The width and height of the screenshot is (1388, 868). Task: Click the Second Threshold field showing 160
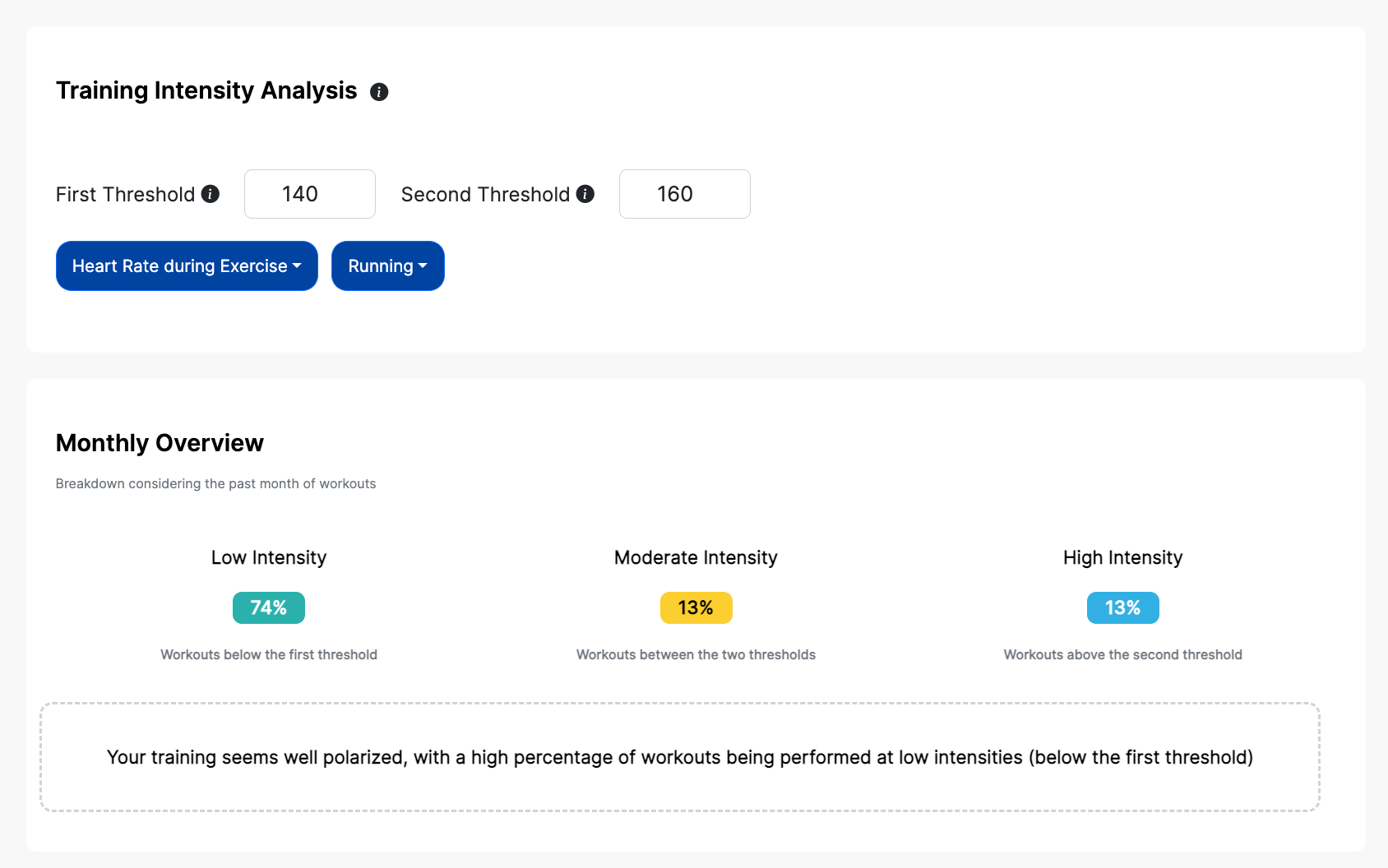(x=684, y=194)
